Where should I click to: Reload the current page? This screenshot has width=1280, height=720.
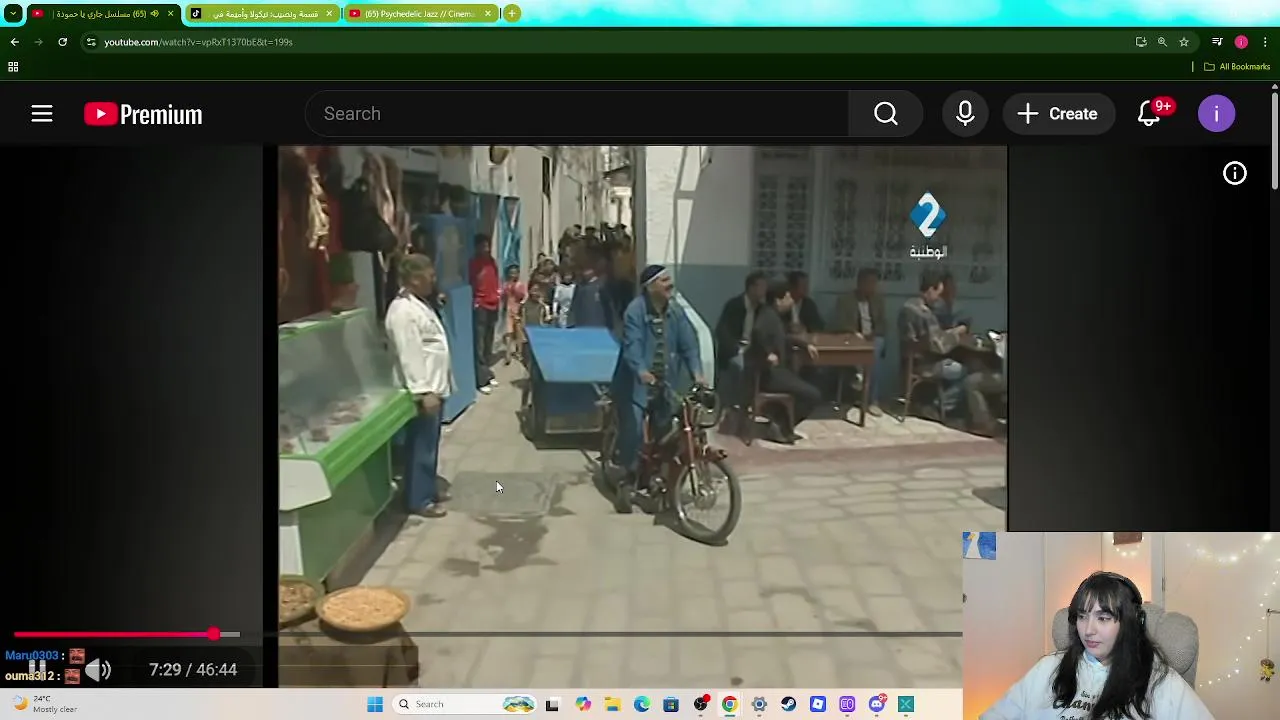pyautogui.click(x=62, y=42)
